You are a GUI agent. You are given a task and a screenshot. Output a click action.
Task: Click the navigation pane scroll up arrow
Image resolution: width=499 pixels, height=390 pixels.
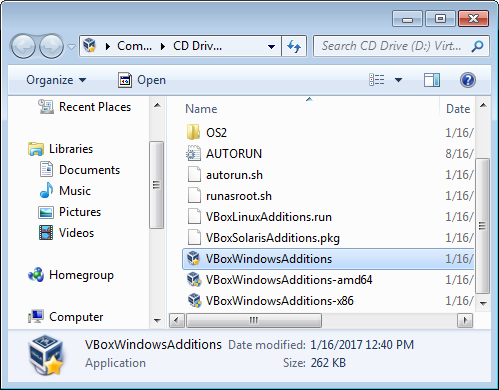(x=157, y=105)
